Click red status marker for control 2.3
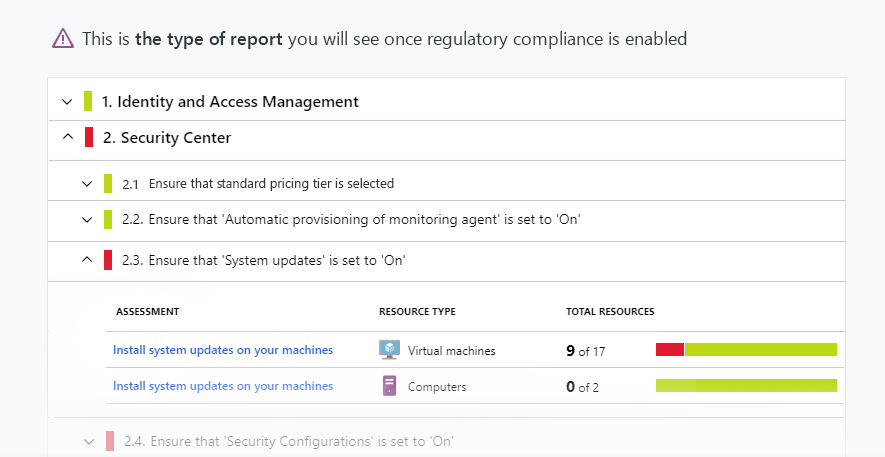The image size is (885, 457). tap(108, 260)
